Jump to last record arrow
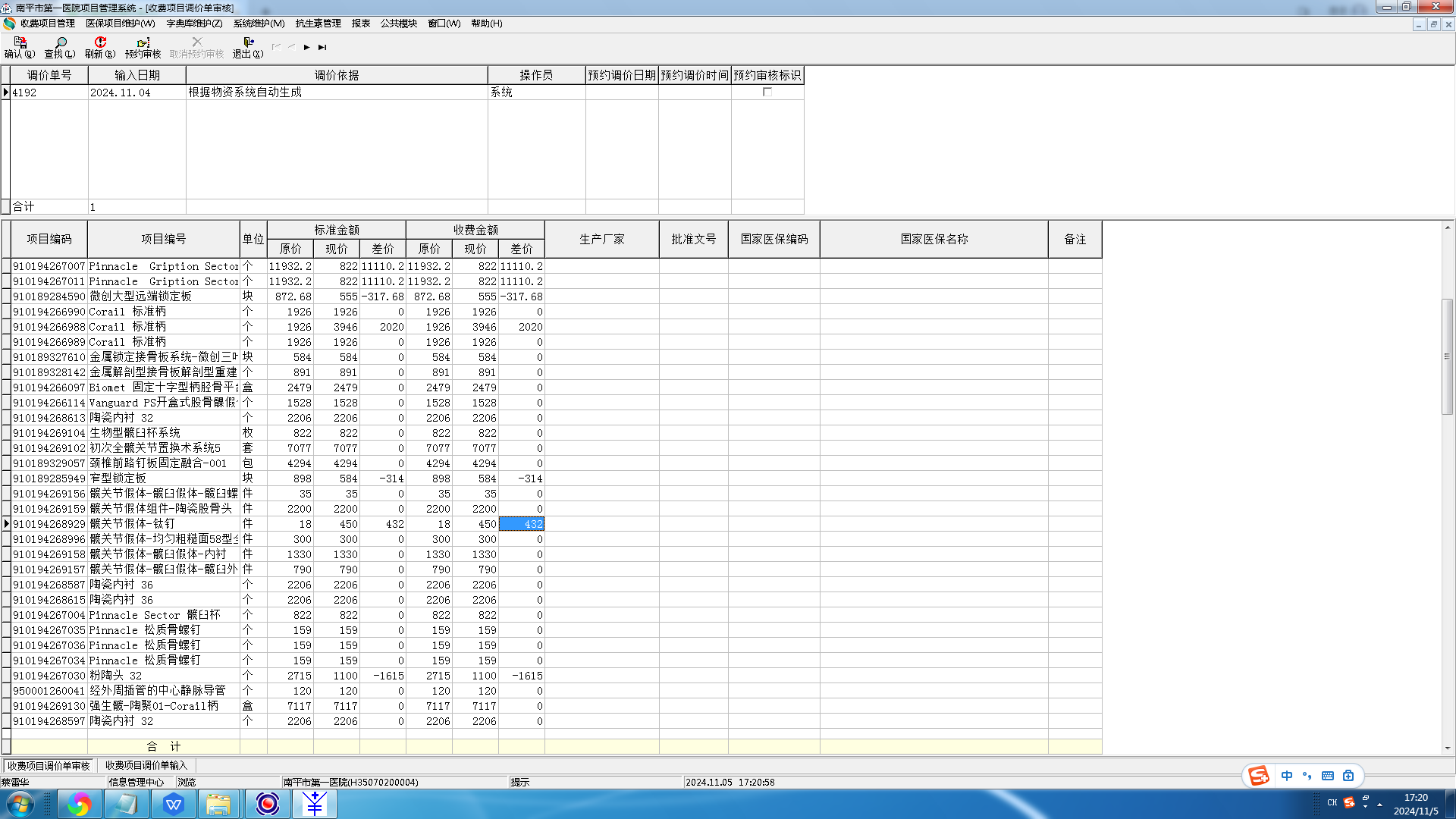Image resolution: width=1456 pixels, height=819 pixels. pyautogui.click(x=322, y=47)
